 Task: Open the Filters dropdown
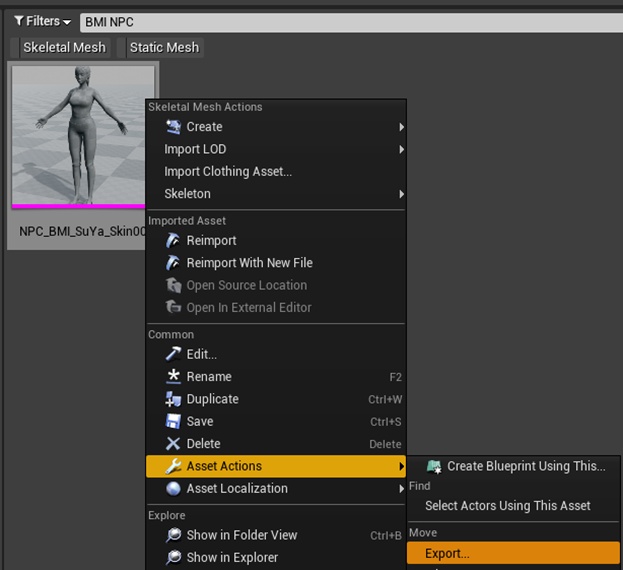coord(42,21)
